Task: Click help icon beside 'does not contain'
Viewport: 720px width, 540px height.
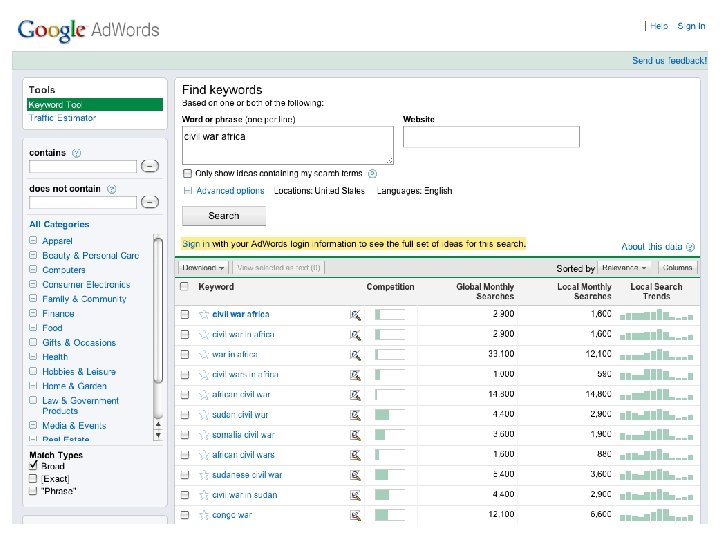Action: (x=111, y=188)
